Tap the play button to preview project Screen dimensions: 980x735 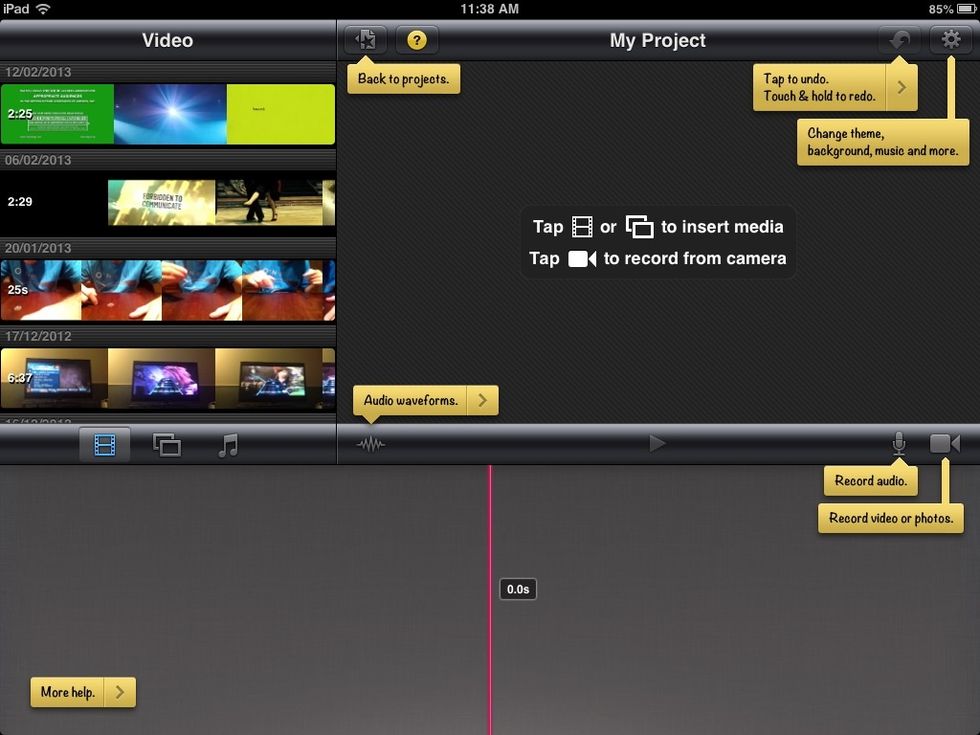(658, 443)
